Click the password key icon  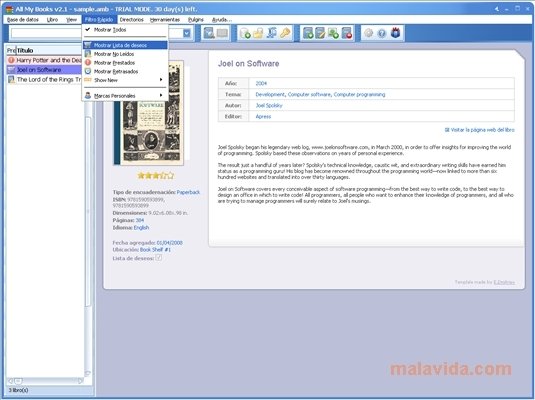tap(285, 33)
